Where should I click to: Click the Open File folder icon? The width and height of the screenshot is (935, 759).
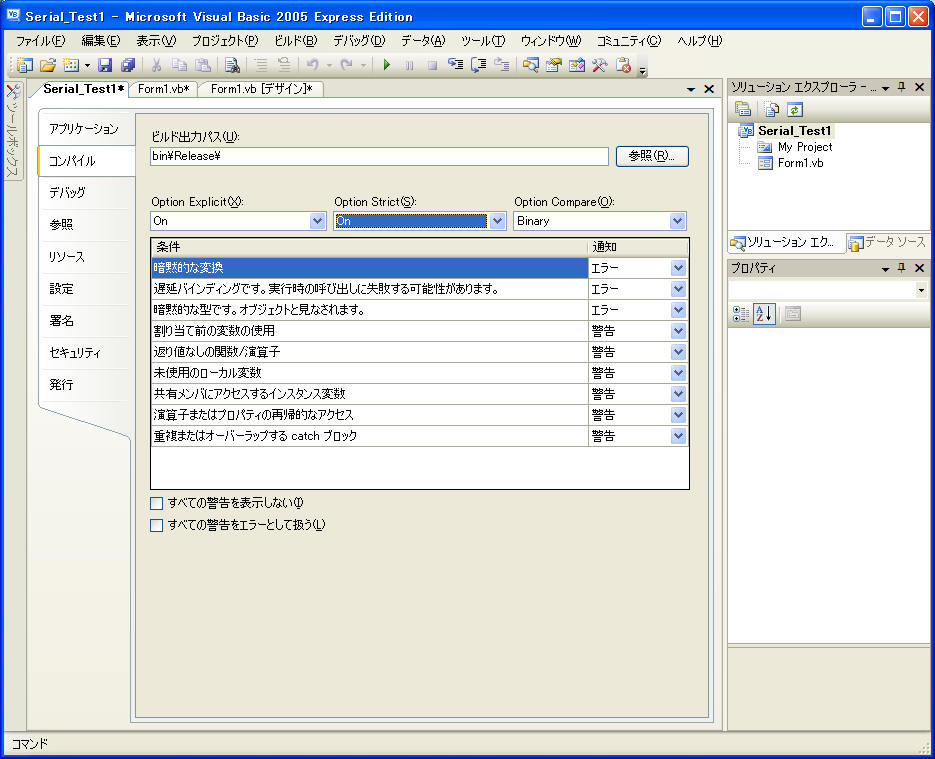point(48,65)
